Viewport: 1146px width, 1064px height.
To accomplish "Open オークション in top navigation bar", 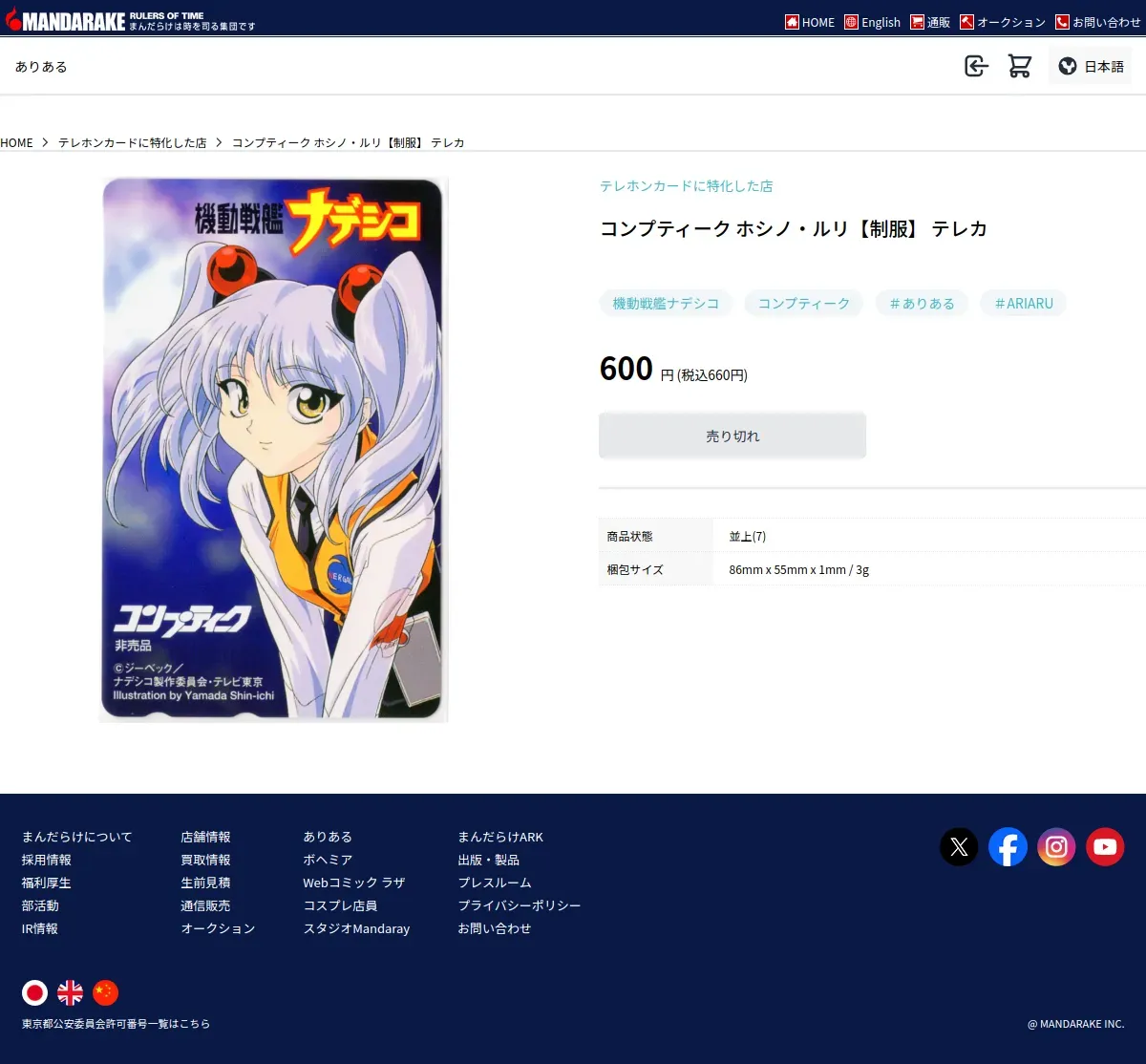I will coord(1003,22).
